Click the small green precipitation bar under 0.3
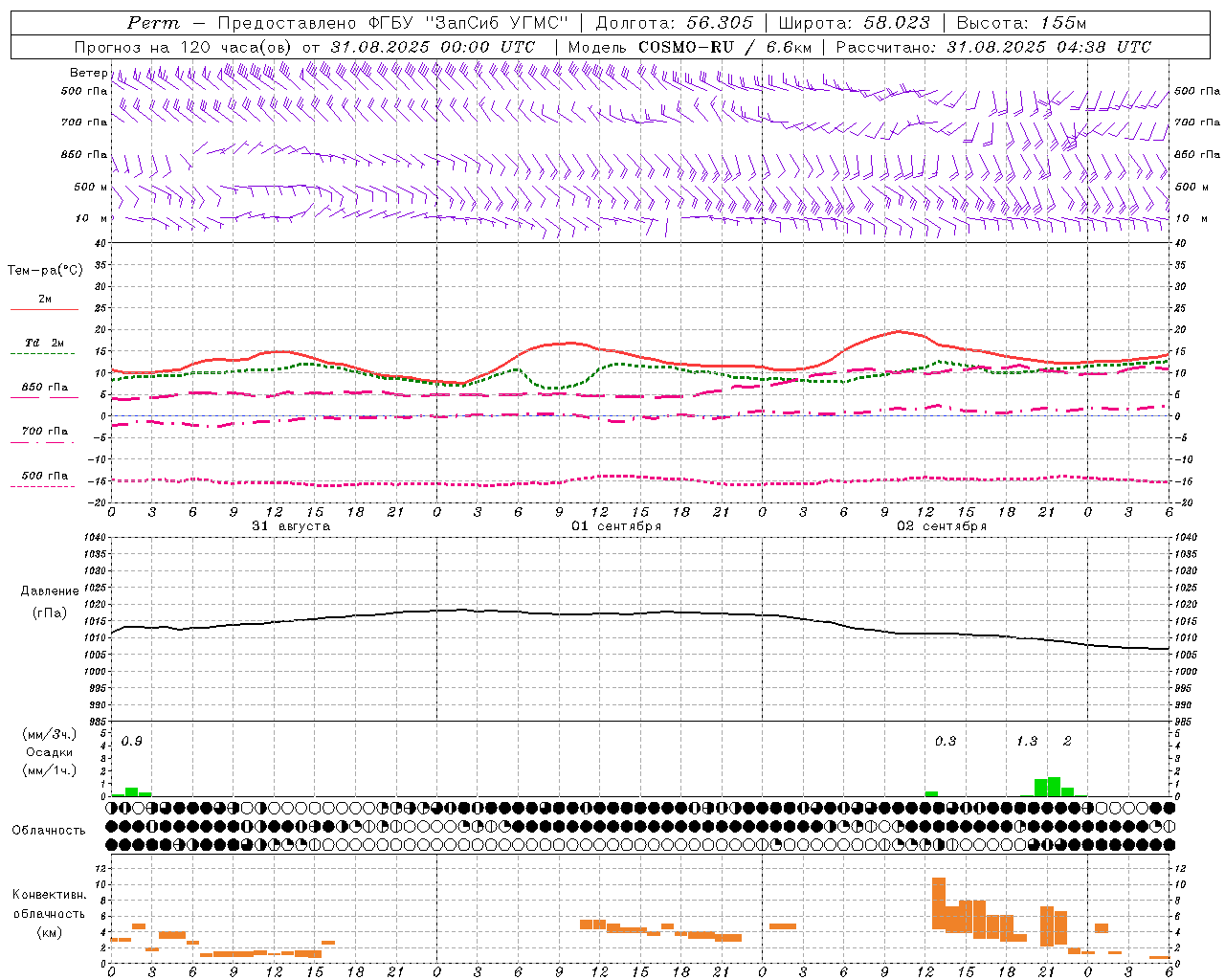Viewport: 1225px width, 980px height. [x=931, y=793]
